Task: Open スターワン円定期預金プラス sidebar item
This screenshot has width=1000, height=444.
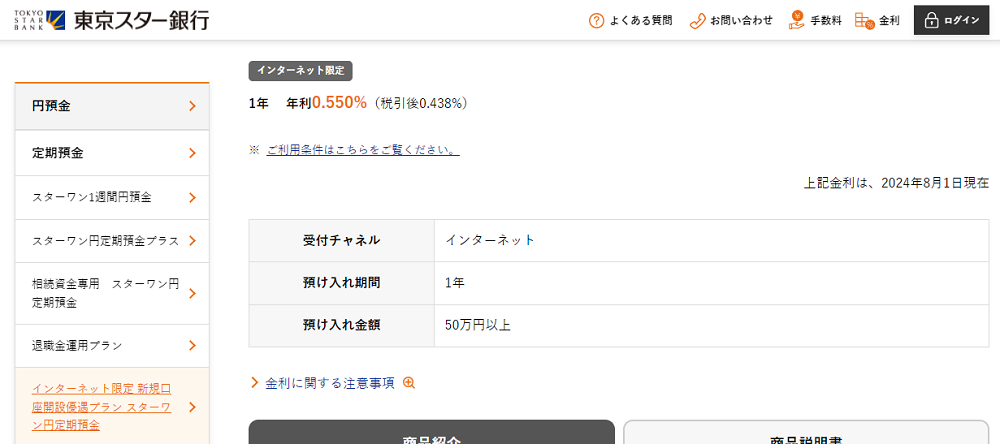Action: (x=112, y=241)
